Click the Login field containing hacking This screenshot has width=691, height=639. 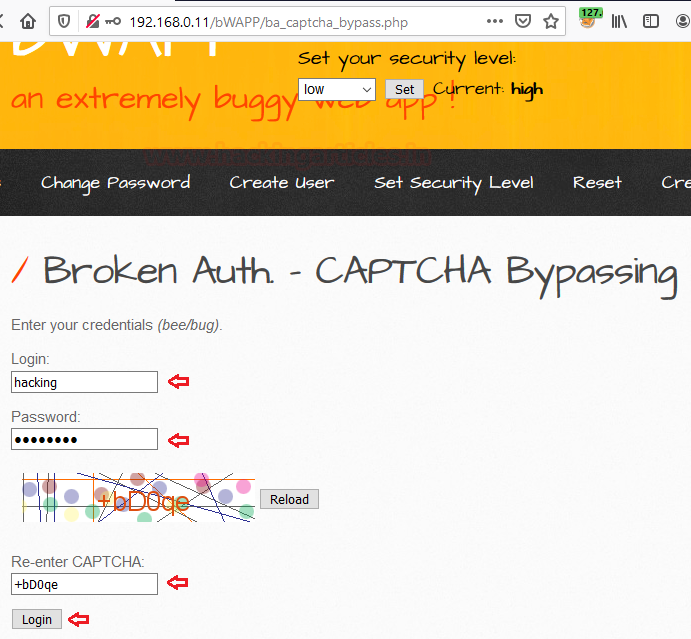84,382
